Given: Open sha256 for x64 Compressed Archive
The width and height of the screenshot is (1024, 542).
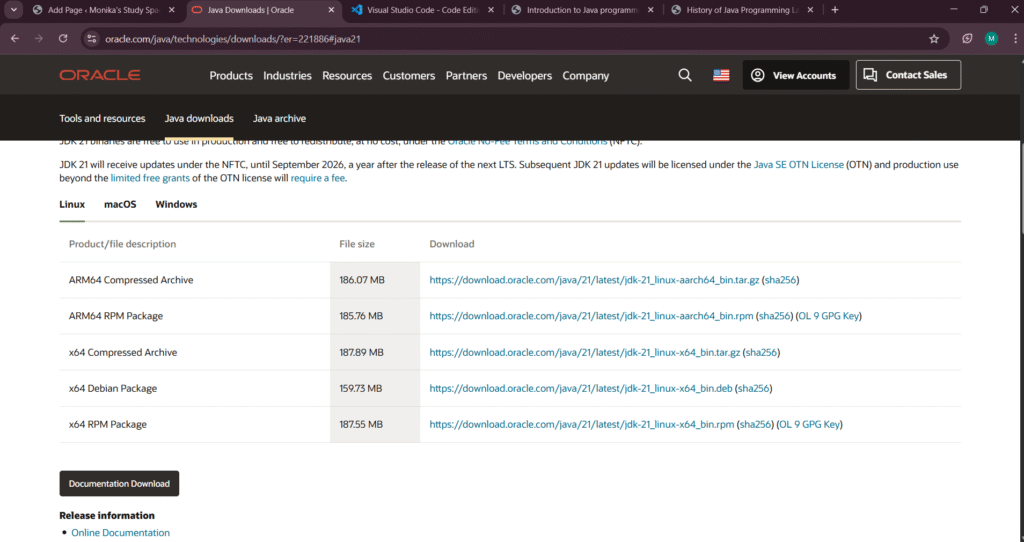Looking at the screenshot, I should pos(761,353).
